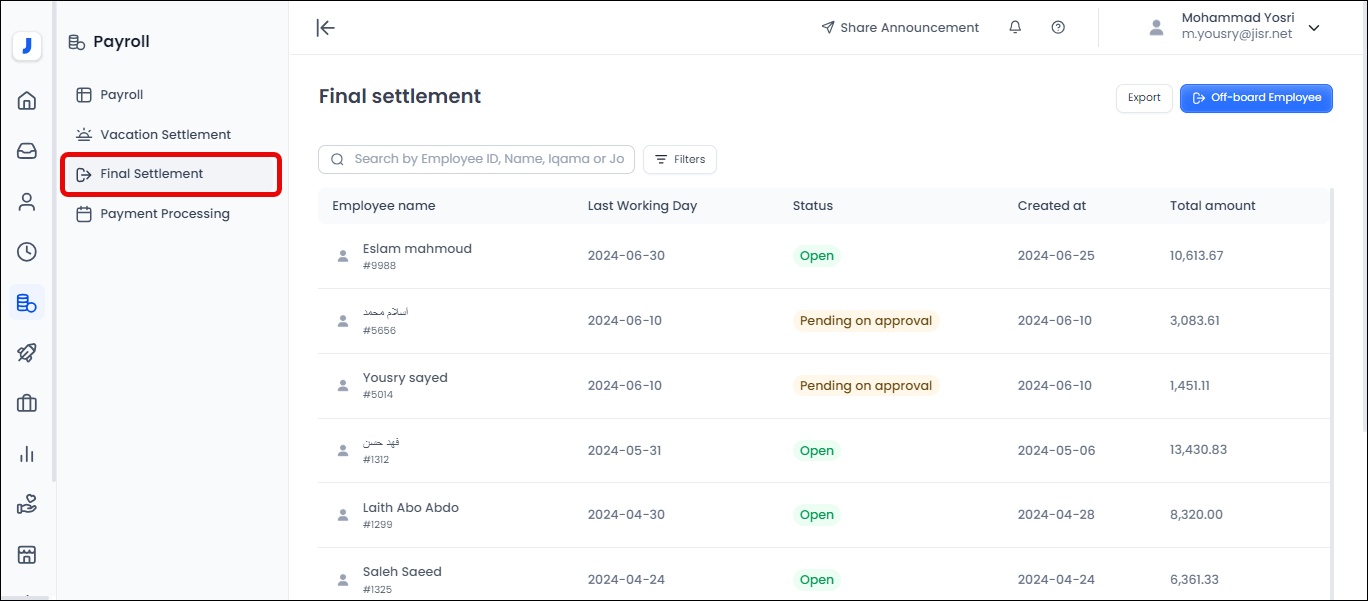Click the rocket icon in left rail

27,353
